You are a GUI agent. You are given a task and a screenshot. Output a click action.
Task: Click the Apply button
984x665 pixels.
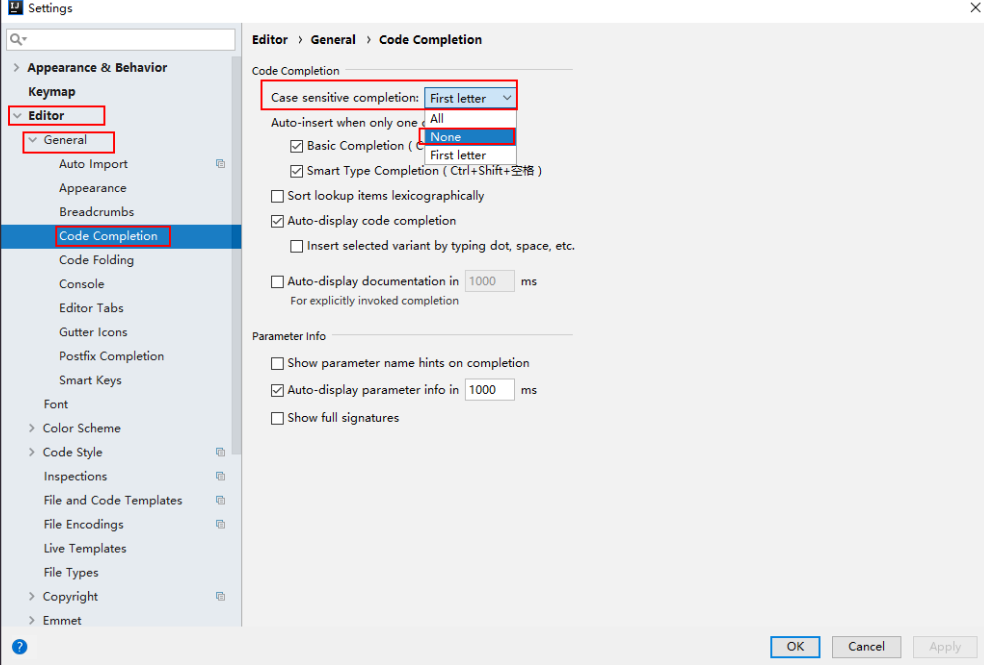coord(945,647)
